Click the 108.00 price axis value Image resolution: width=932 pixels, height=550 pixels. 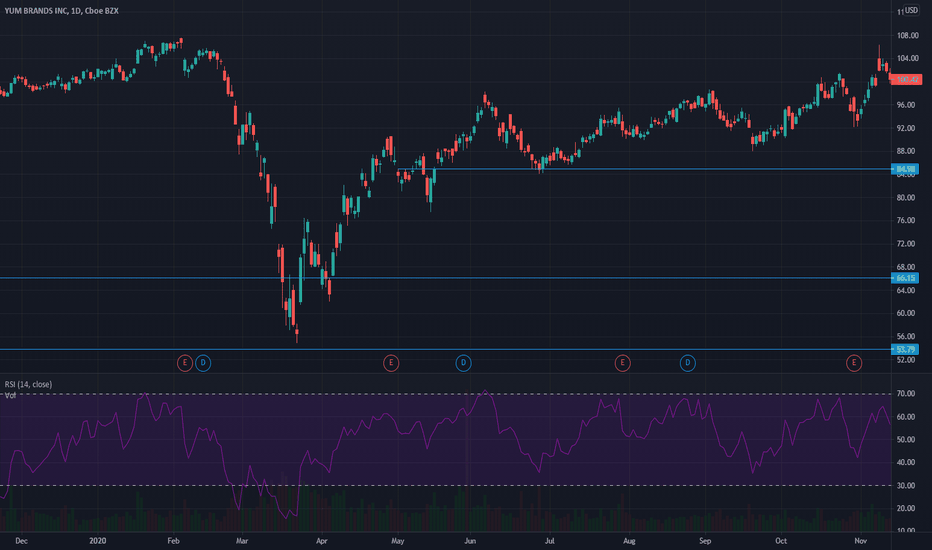(907, 36)
